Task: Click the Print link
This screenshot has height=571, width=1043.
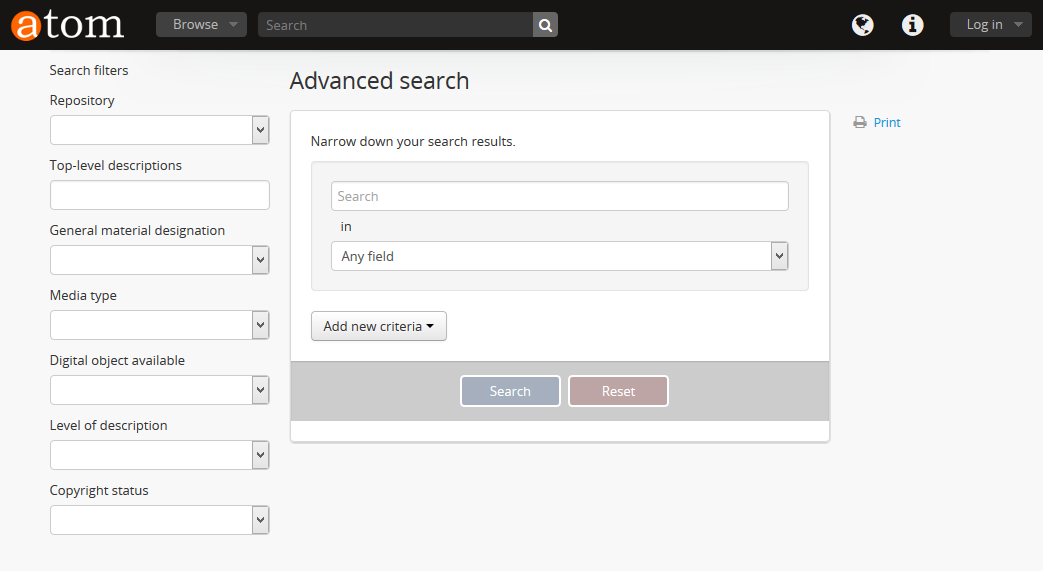Action: pyautogui.click(x=887, y=123)
